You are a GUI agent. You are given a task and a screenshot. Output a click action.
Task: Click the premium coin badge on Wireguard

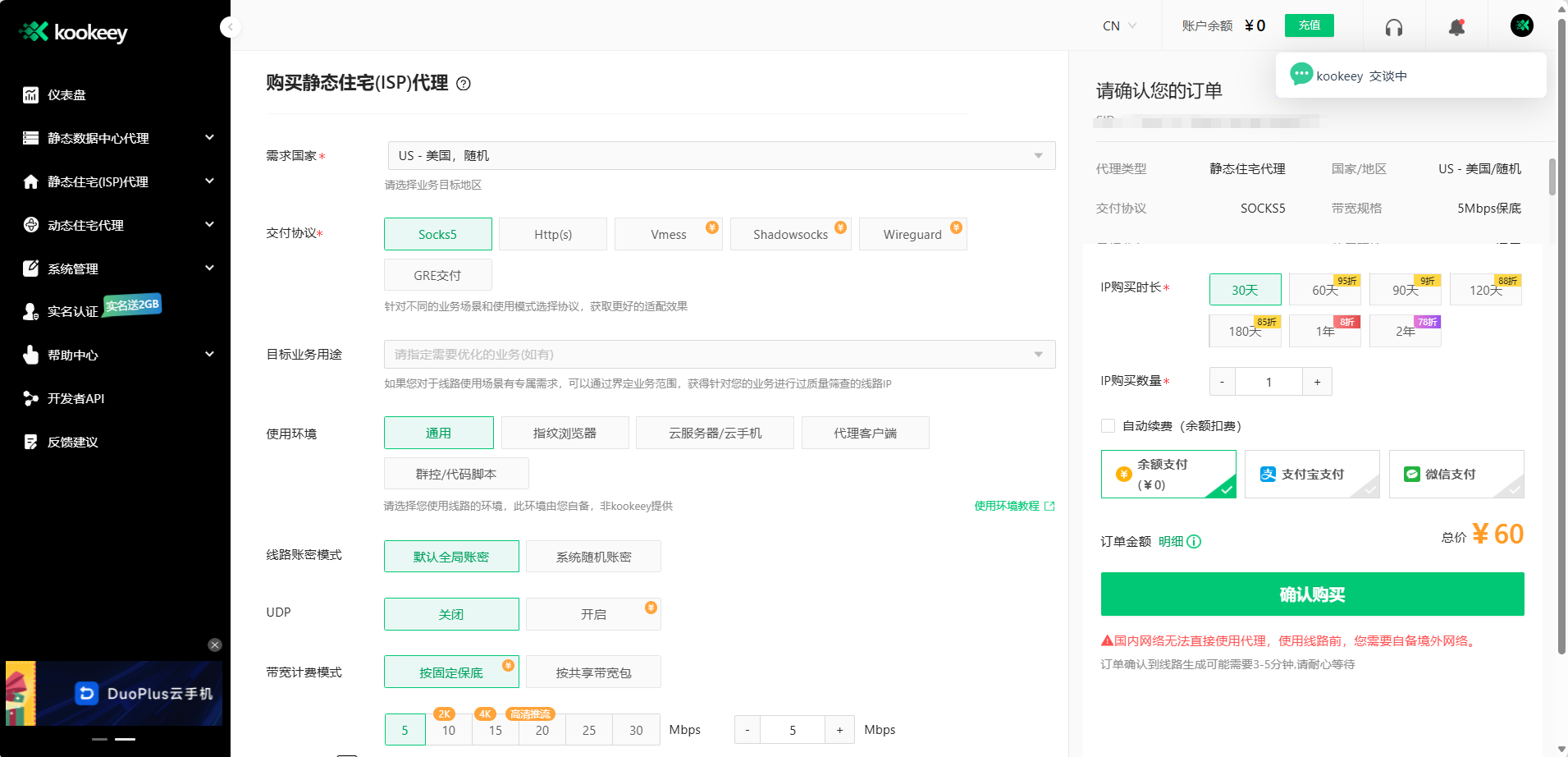coord(956,227)
